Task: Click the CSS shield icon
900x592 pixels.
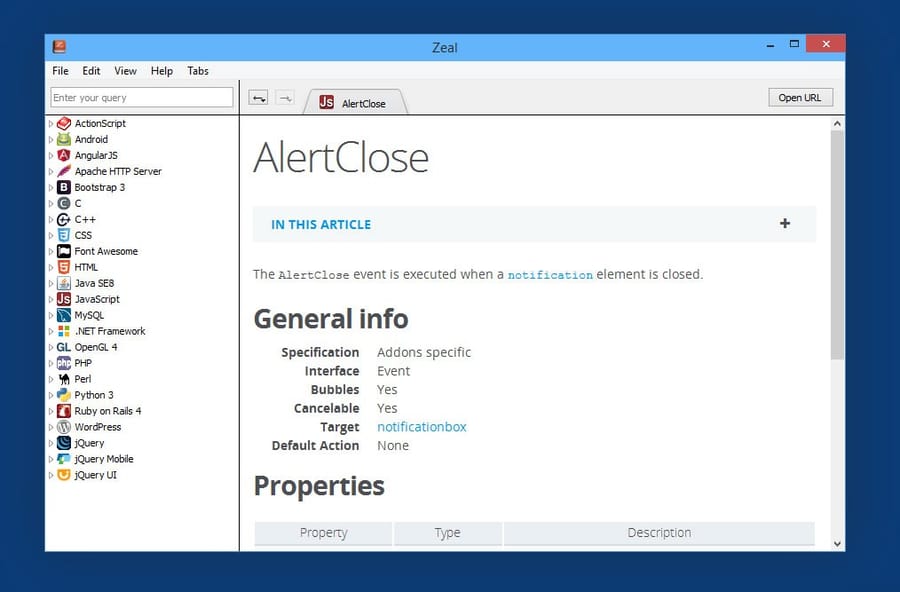Action: point(64,235)
